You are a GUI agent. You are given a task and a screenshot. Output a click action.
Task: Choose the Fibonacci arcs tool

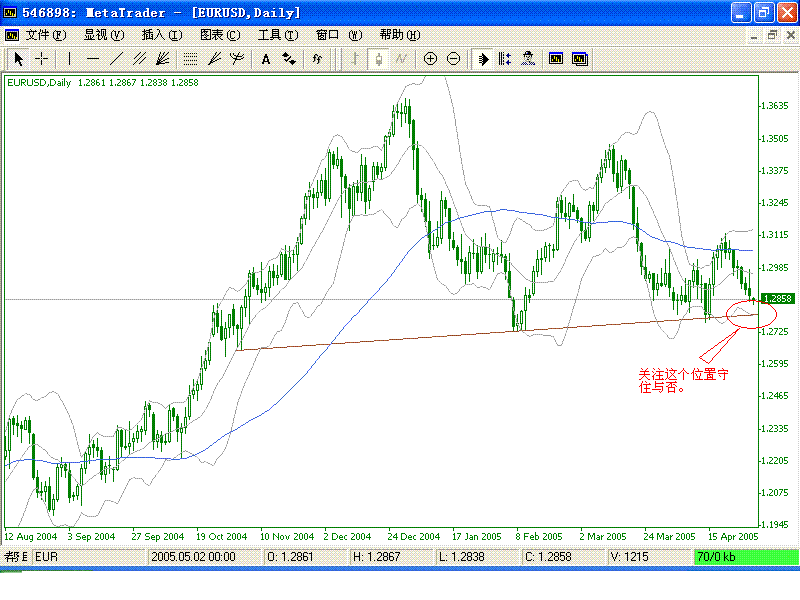237,59
